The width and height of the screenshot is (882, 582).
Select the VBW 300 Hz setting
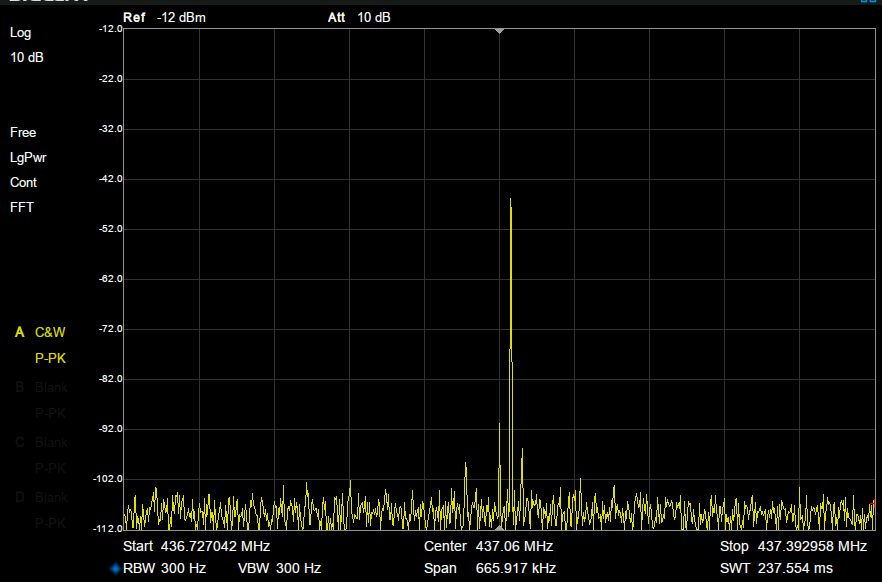pos(279,569)
